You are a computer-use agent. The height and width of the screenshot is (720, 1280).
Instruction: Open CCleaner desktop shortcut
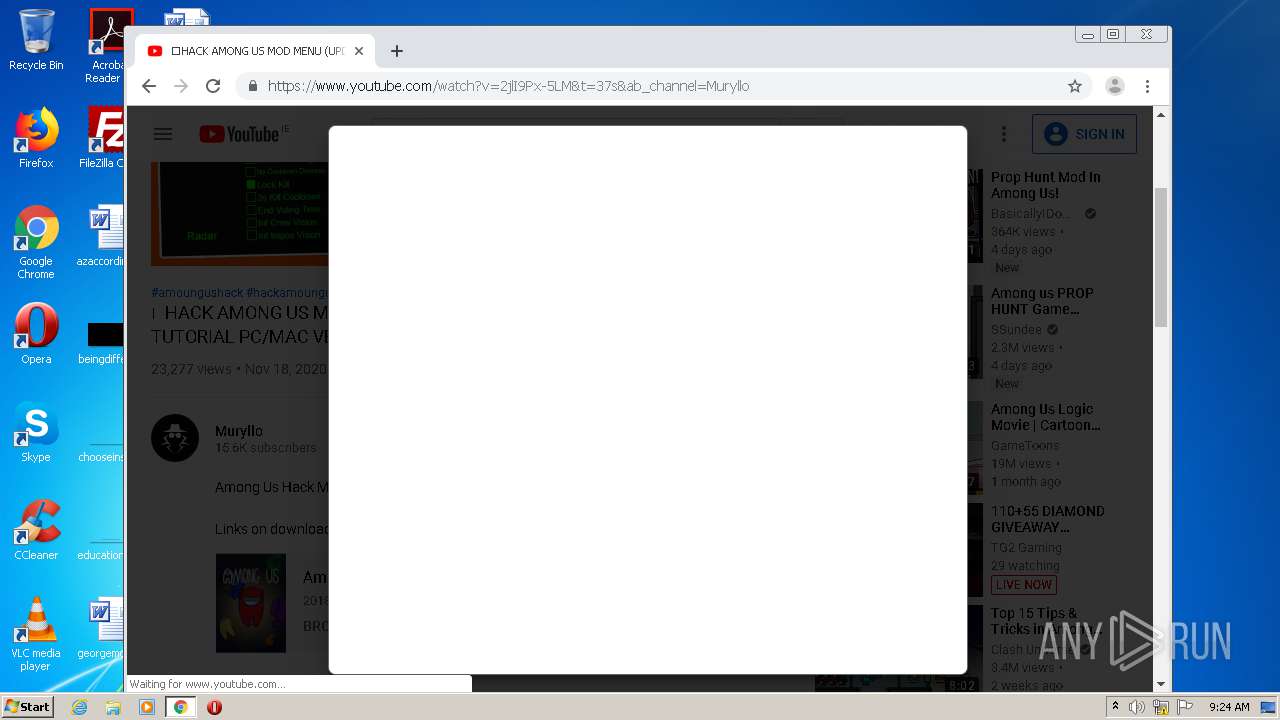[36, 530]
